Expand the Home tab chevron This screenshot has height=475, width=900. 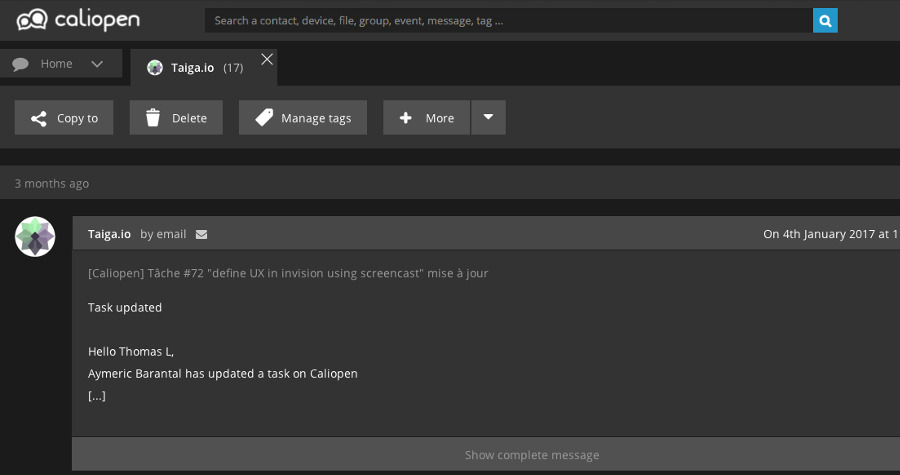tap(97, 64)
